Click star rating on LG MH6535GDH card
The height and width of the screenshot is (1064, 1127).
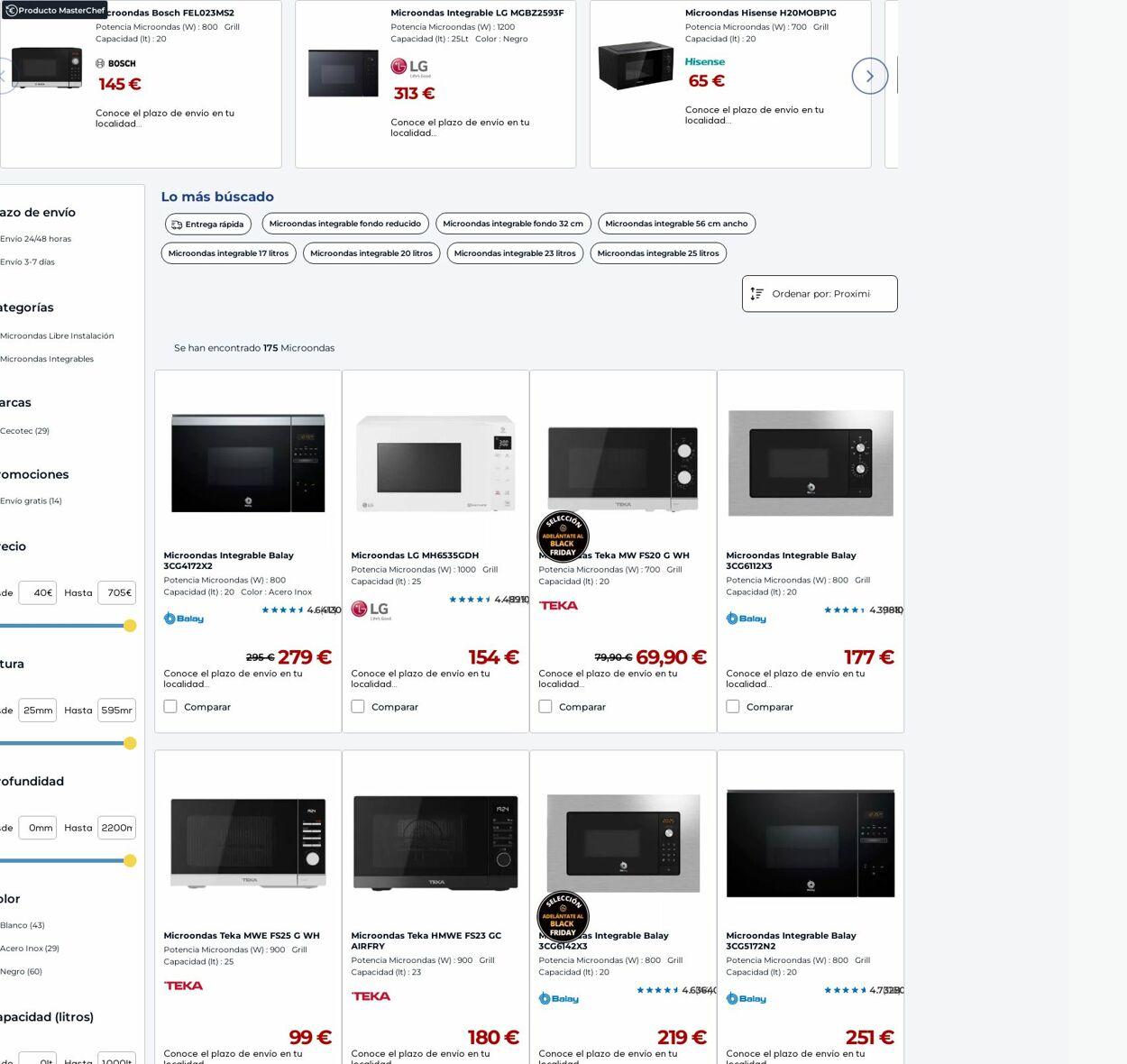[x=470, y=600]
